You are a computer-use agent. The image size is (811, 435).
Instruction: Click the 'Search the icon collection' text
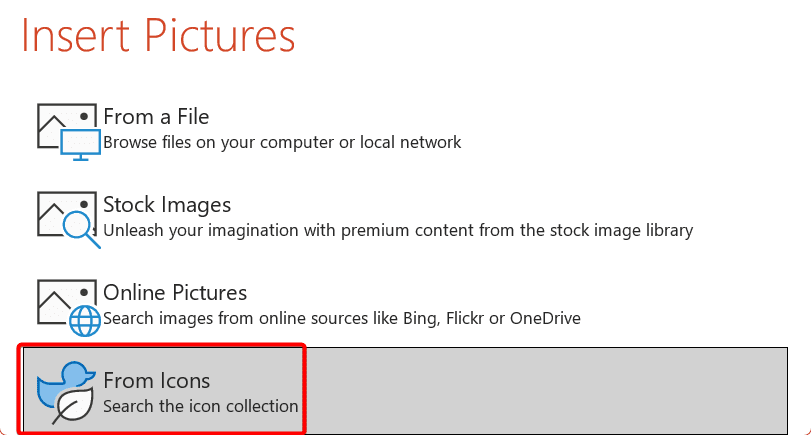pyautogui.click(x=201, y=406)
